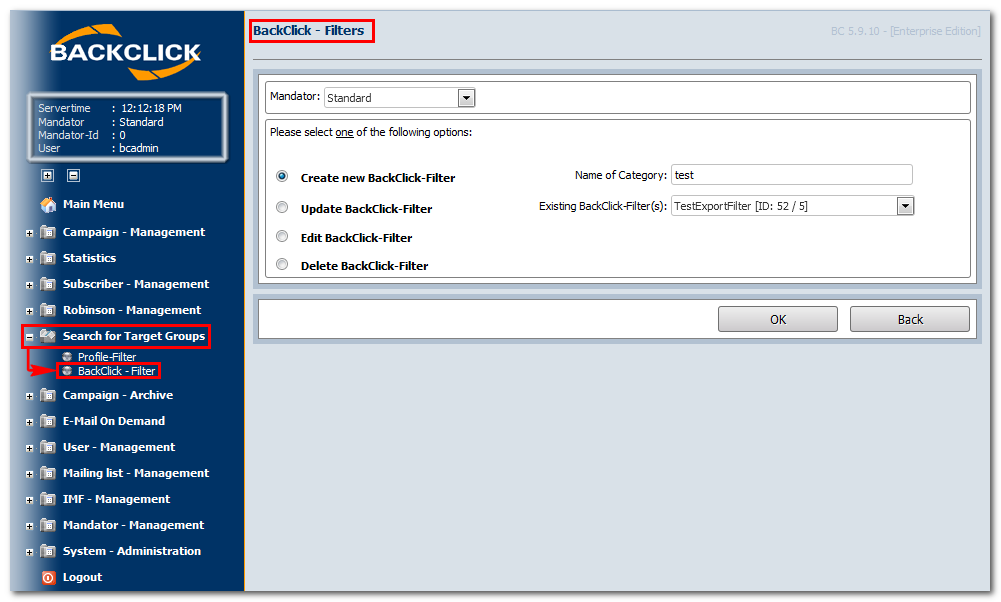This screenshot has width=1001, height=602.
Task: Expand Mandator - Management tree node
Action: [29, 527]
